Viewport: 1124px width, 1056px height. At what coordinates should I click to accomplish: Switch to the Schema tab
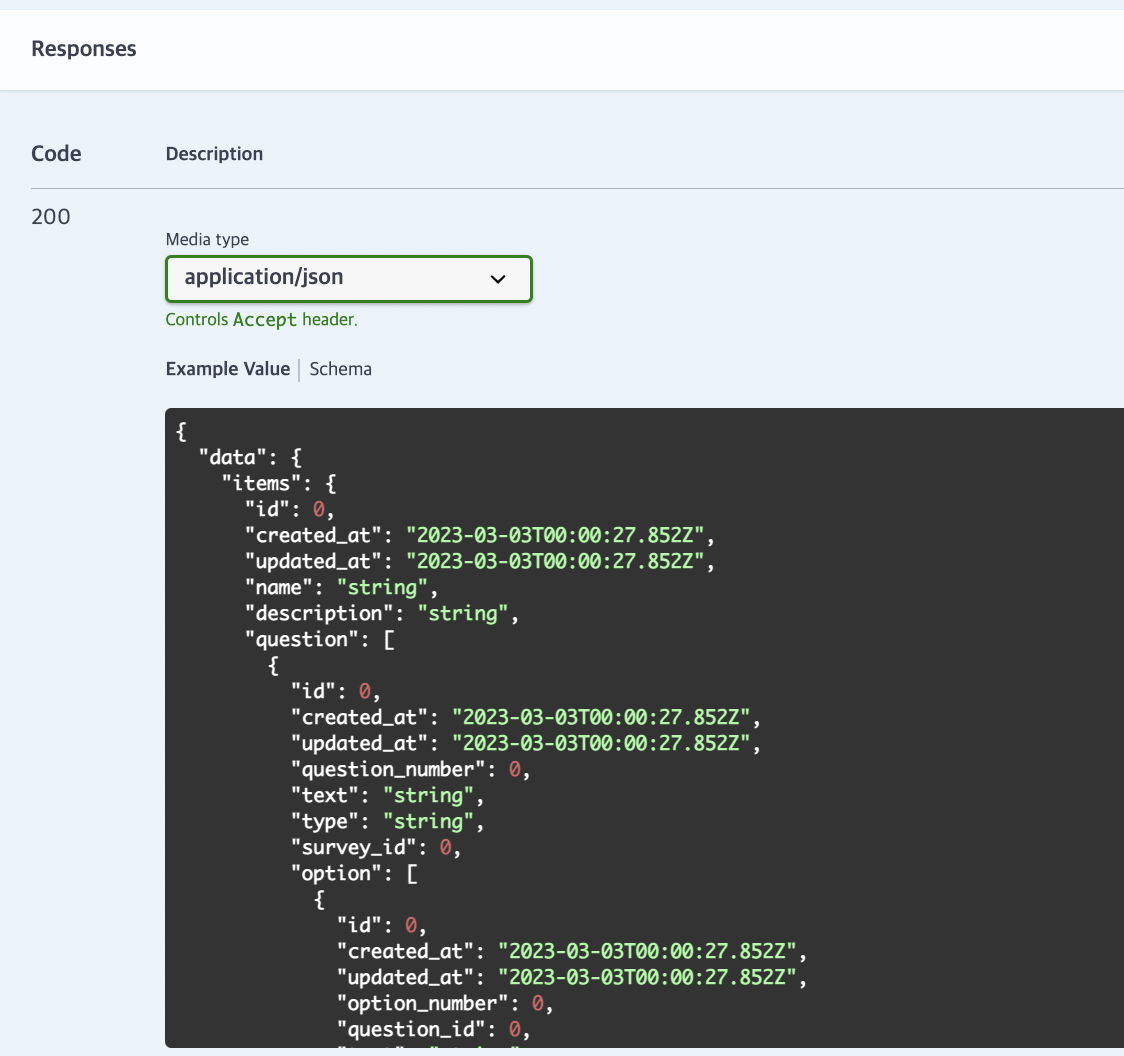click(x=340, y=369)
